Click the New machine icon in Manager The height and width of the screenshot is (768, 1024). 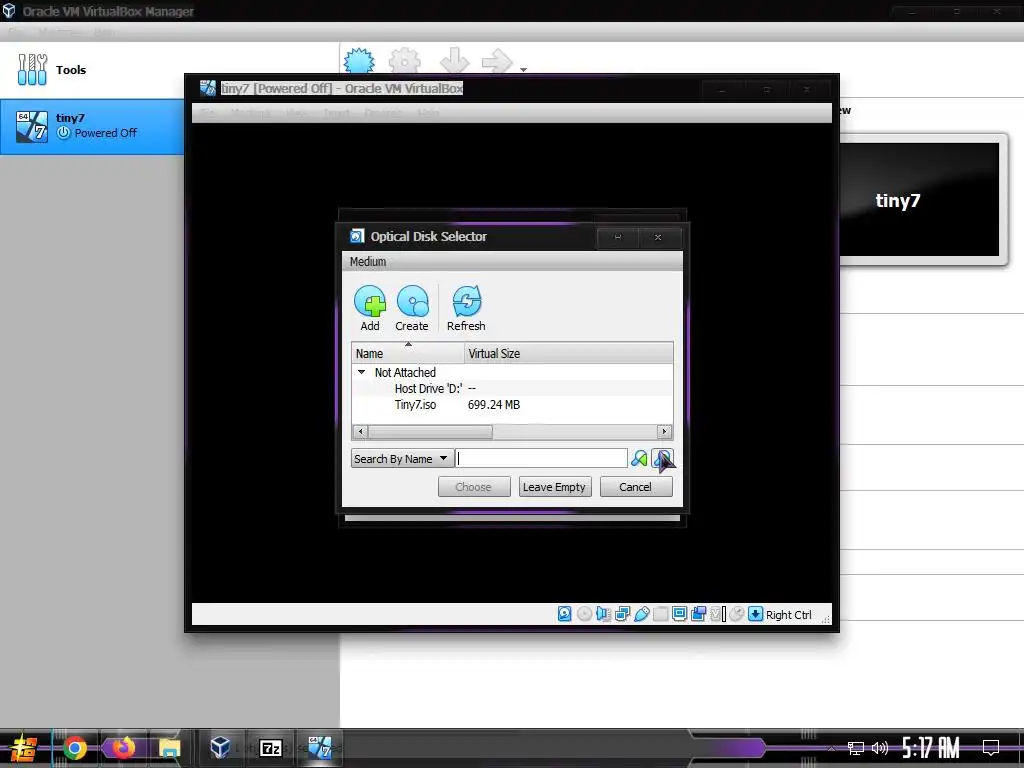(359, 61)
